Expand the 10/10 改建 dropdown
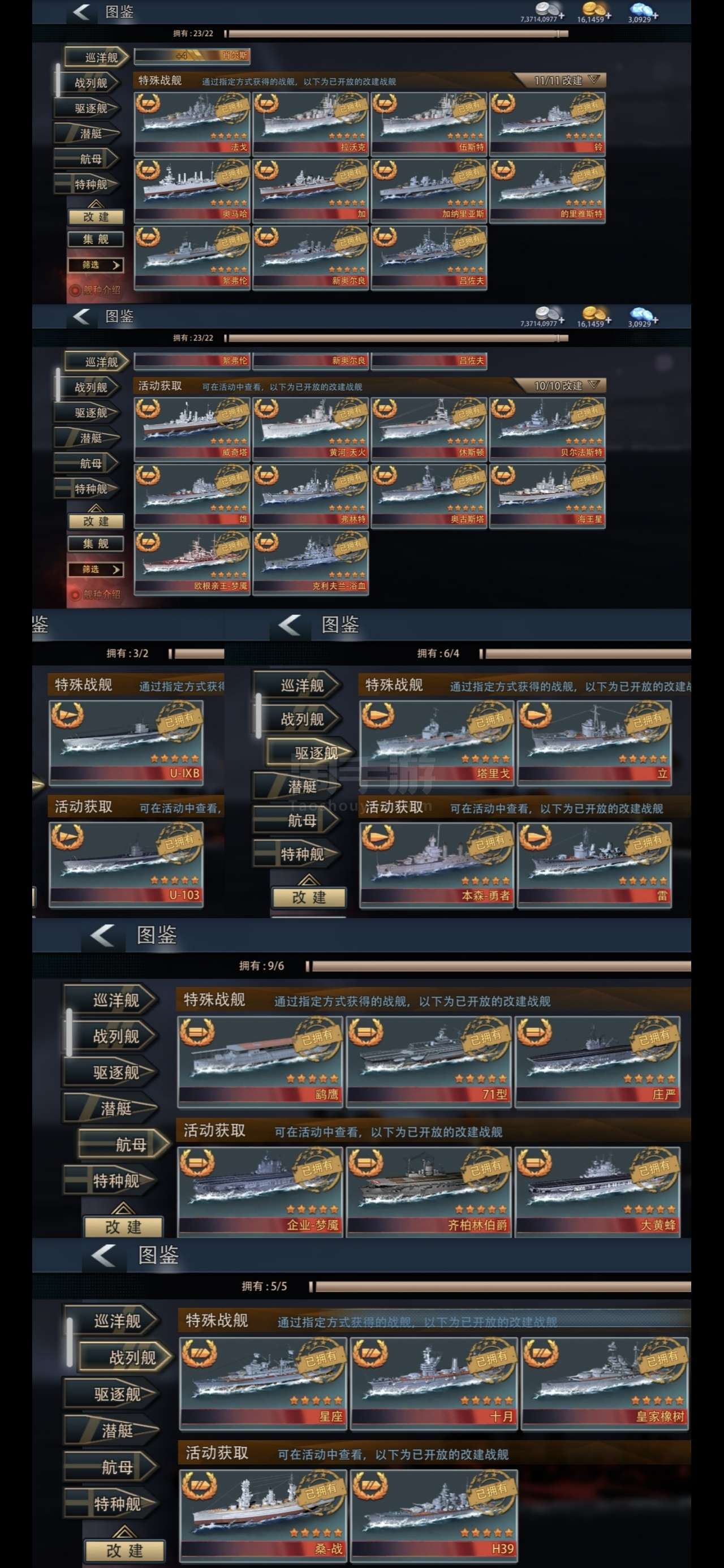 560,385
